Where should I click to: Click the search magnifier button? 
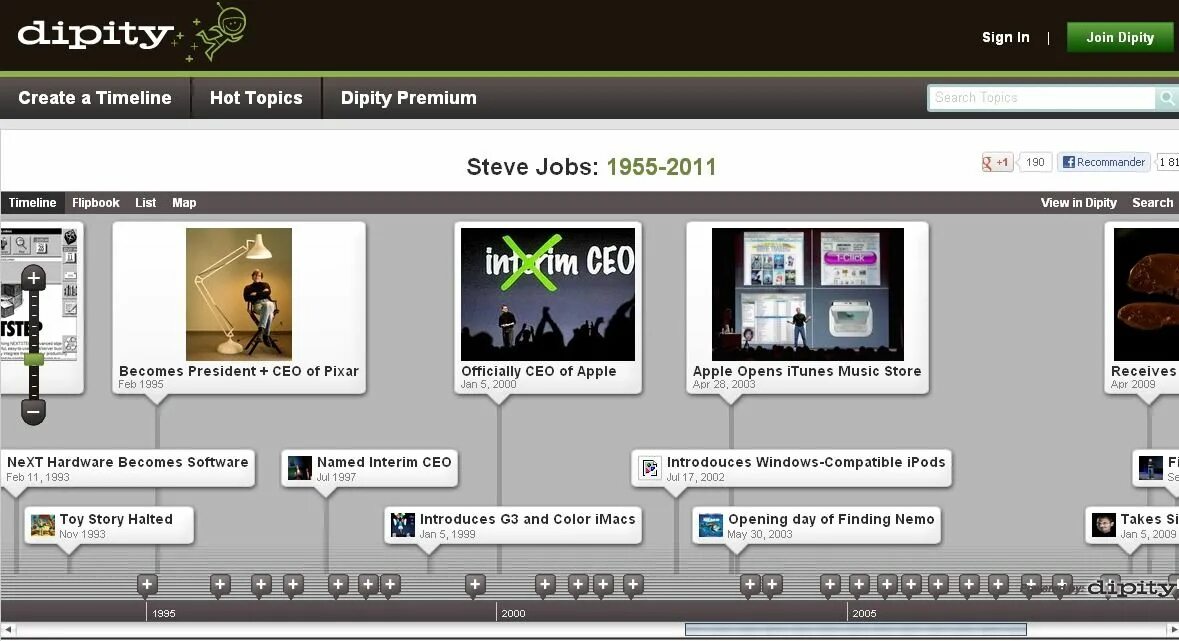point(1167,98)
